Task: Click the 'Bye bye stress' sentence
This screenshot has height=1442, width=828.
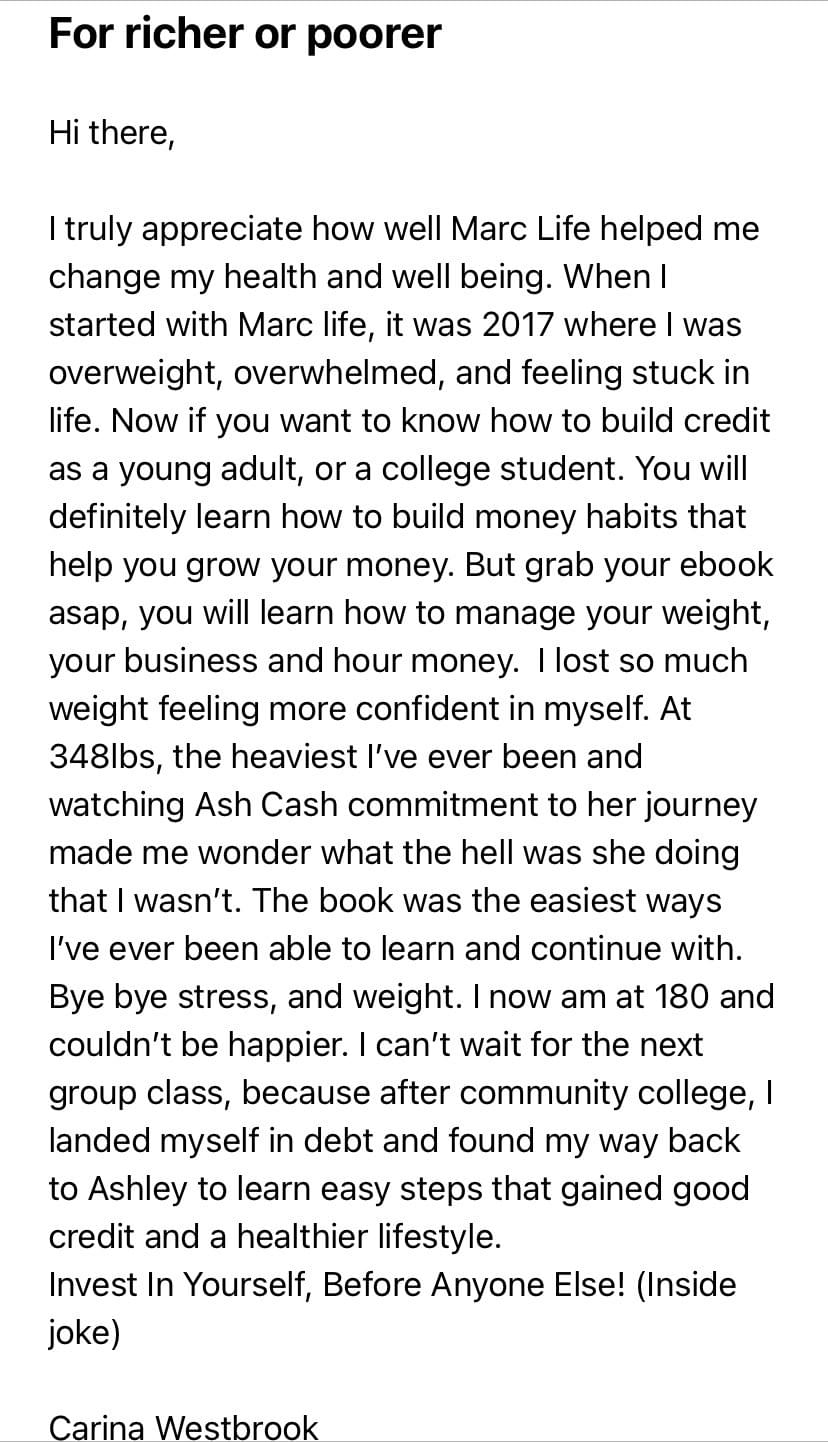Action: [166, 997]
